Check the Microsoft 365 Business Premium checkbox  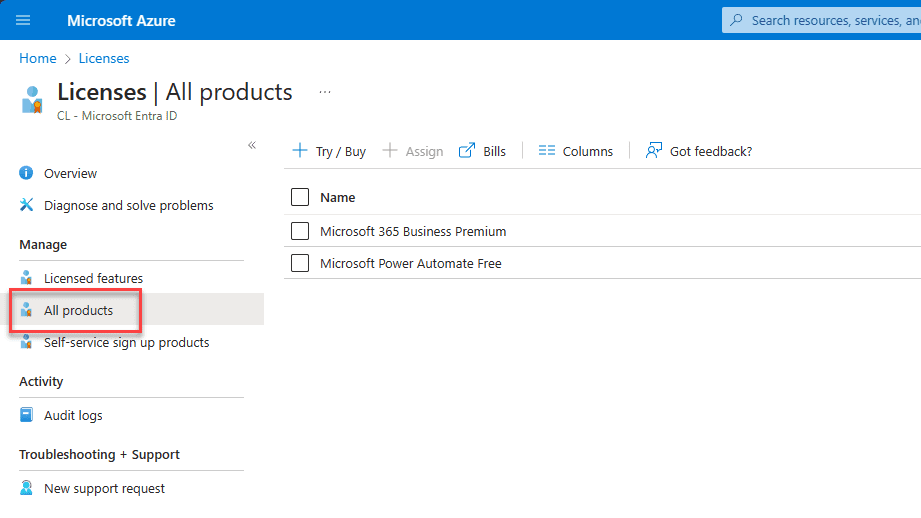coord(300,231)
